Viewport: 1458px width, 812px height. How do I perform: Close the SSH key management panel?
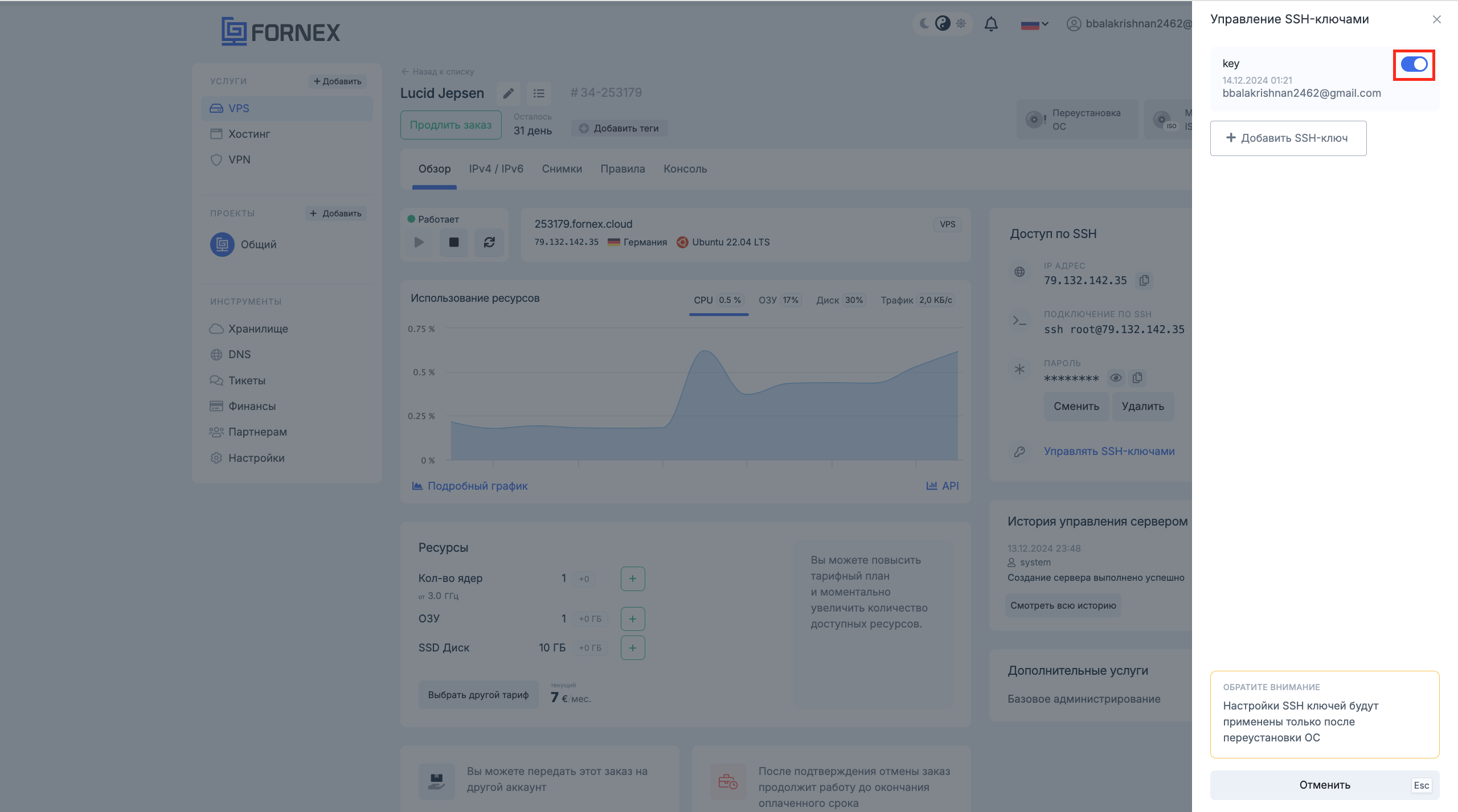pyautogui.click(x=1437, y=19)
